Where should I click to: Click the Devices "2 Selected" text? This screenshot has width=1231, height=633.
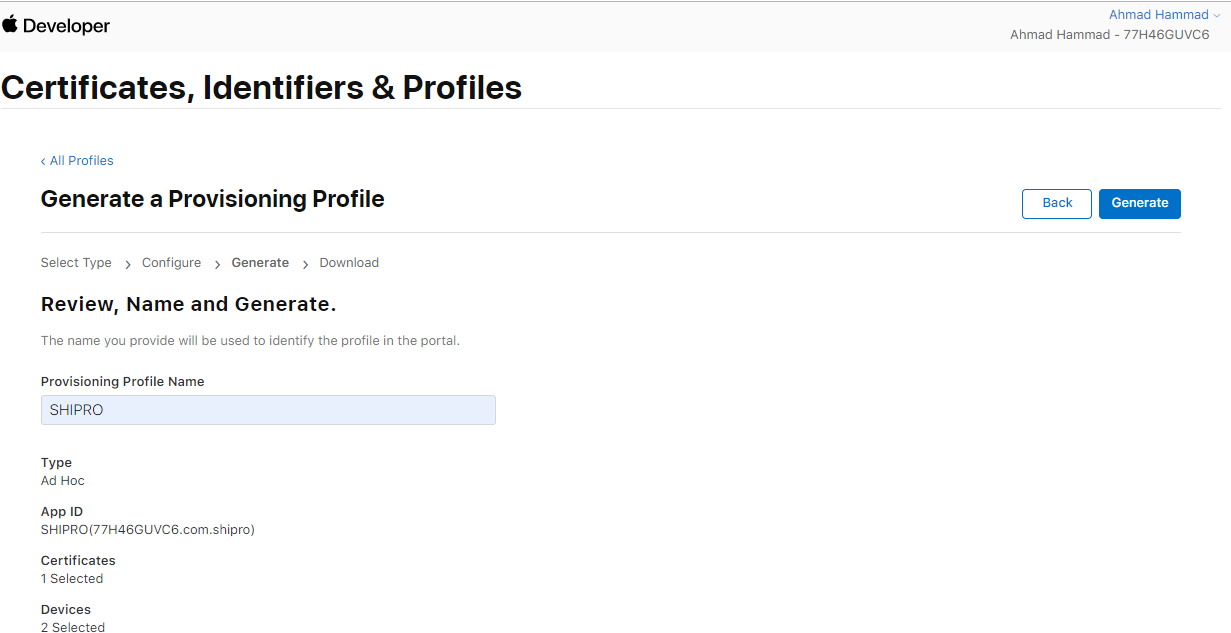73,627
